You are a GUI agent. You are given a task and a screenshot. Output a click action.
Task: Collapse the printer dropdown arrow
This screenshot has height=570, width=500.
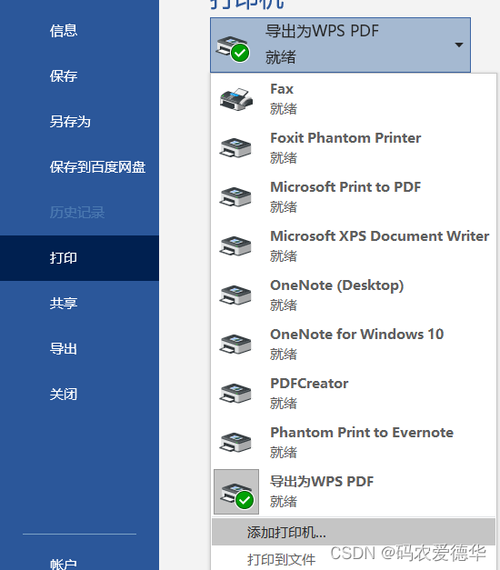pos(459,45)
